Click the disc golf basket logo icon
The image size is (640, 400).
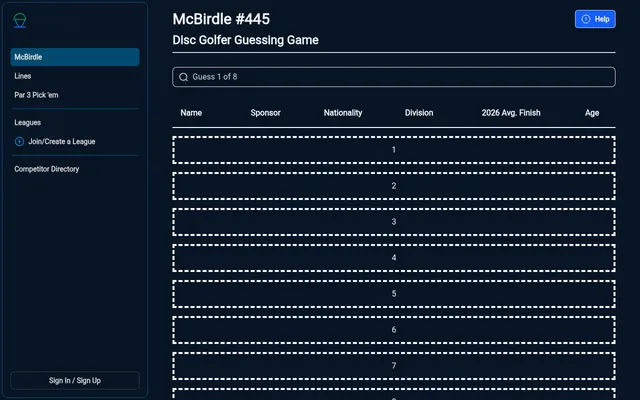20,20
